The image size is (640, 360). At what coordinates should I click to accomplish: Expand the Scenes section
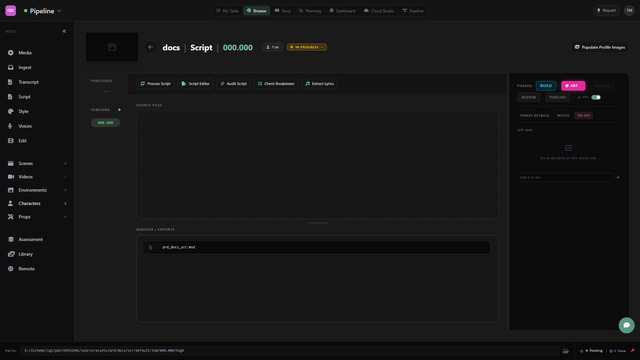(37, 163)
